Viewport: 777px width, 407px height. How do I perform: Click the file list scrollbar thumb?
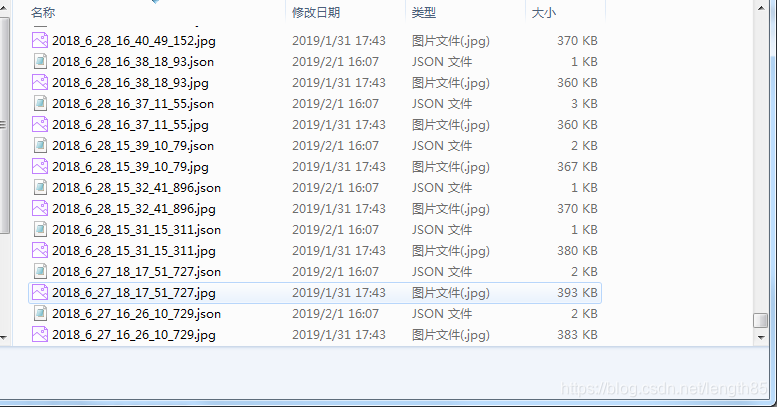[x=761, y=320]
